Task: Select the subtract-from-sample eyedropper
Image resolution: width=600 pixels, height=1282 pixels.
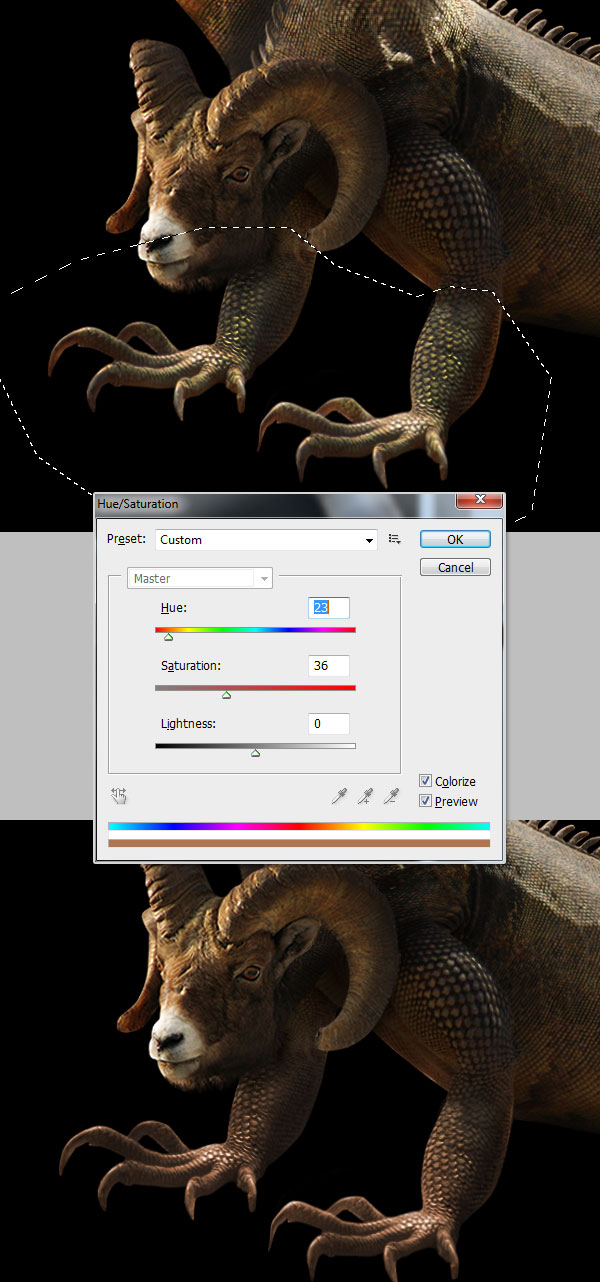Action: pyautogui.click(x=392, y=796)
